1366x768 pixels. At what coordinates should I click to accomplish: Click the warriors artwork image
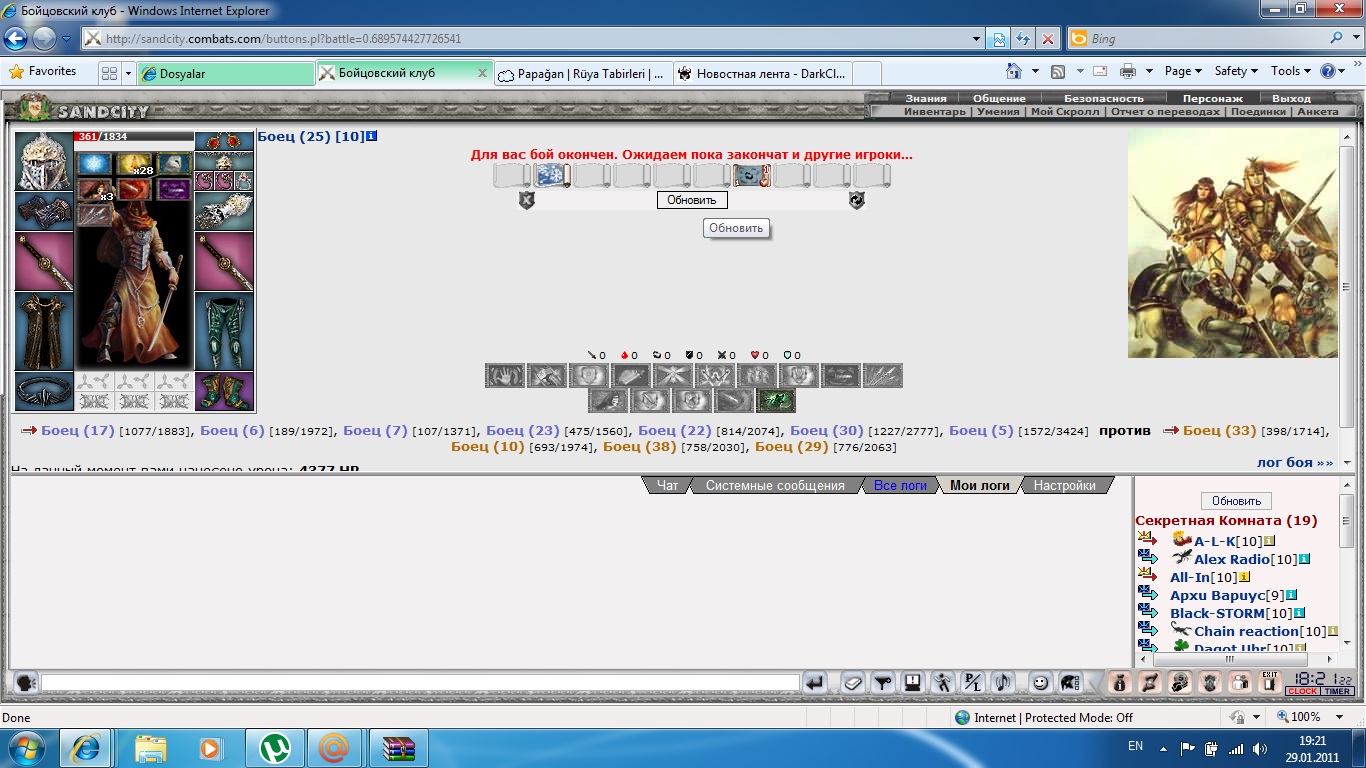[x=1232, y=242]
